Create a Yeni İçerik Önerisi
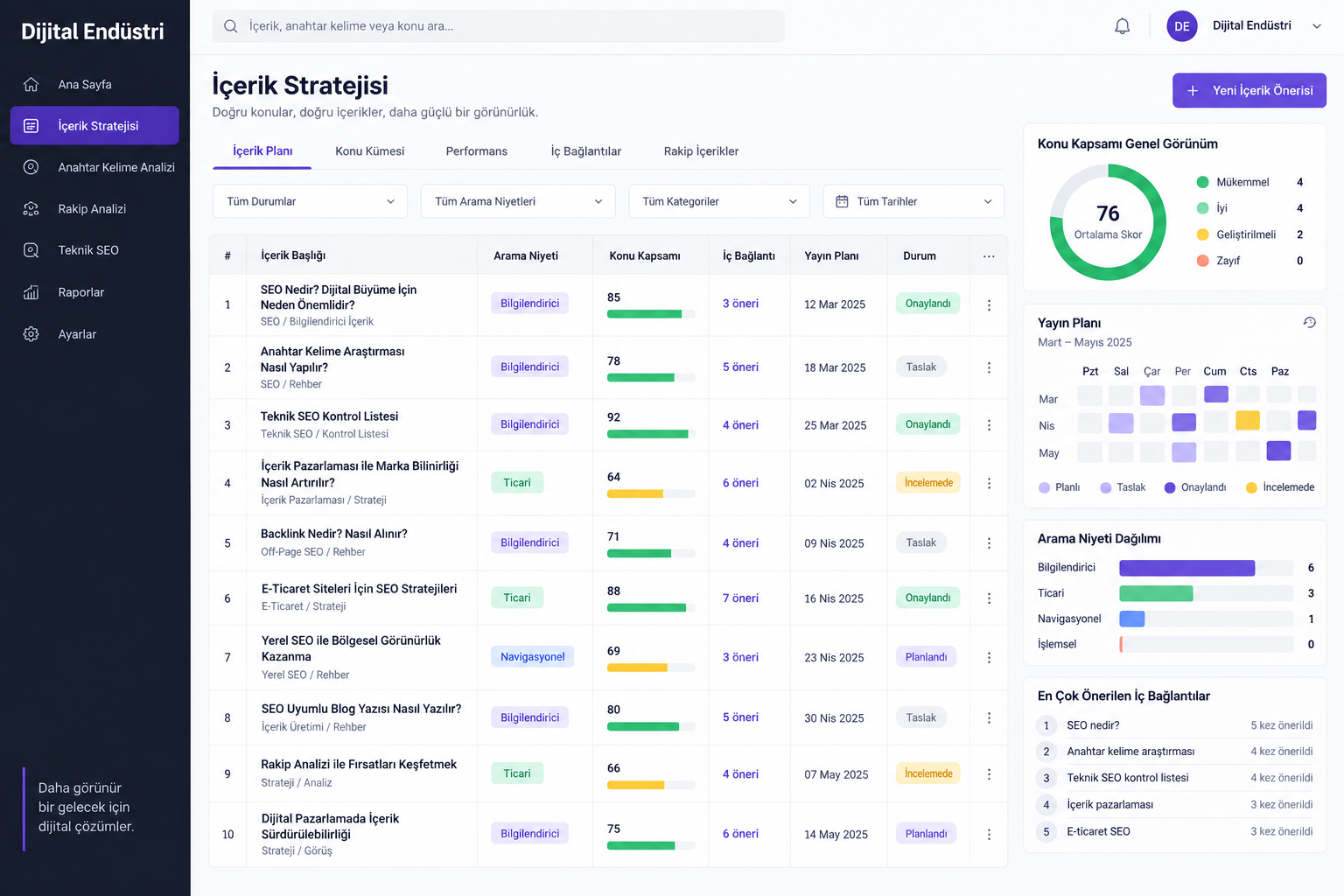1344x896 pixels. click(x=1249, y=90)
